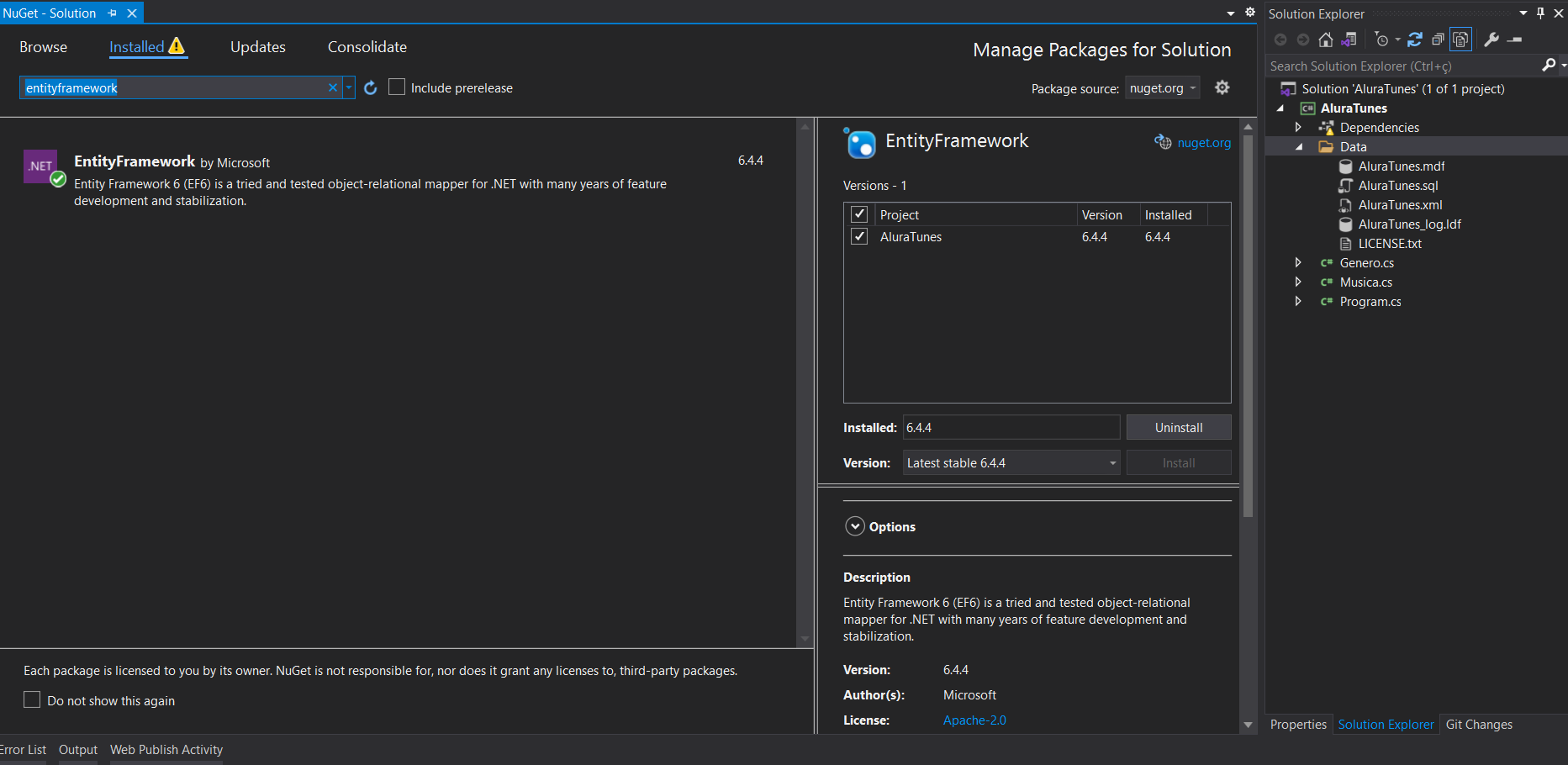Click the Sync with Active Document icon
The width and height of the screenshot is (1568, 765).
point(1415,40)
